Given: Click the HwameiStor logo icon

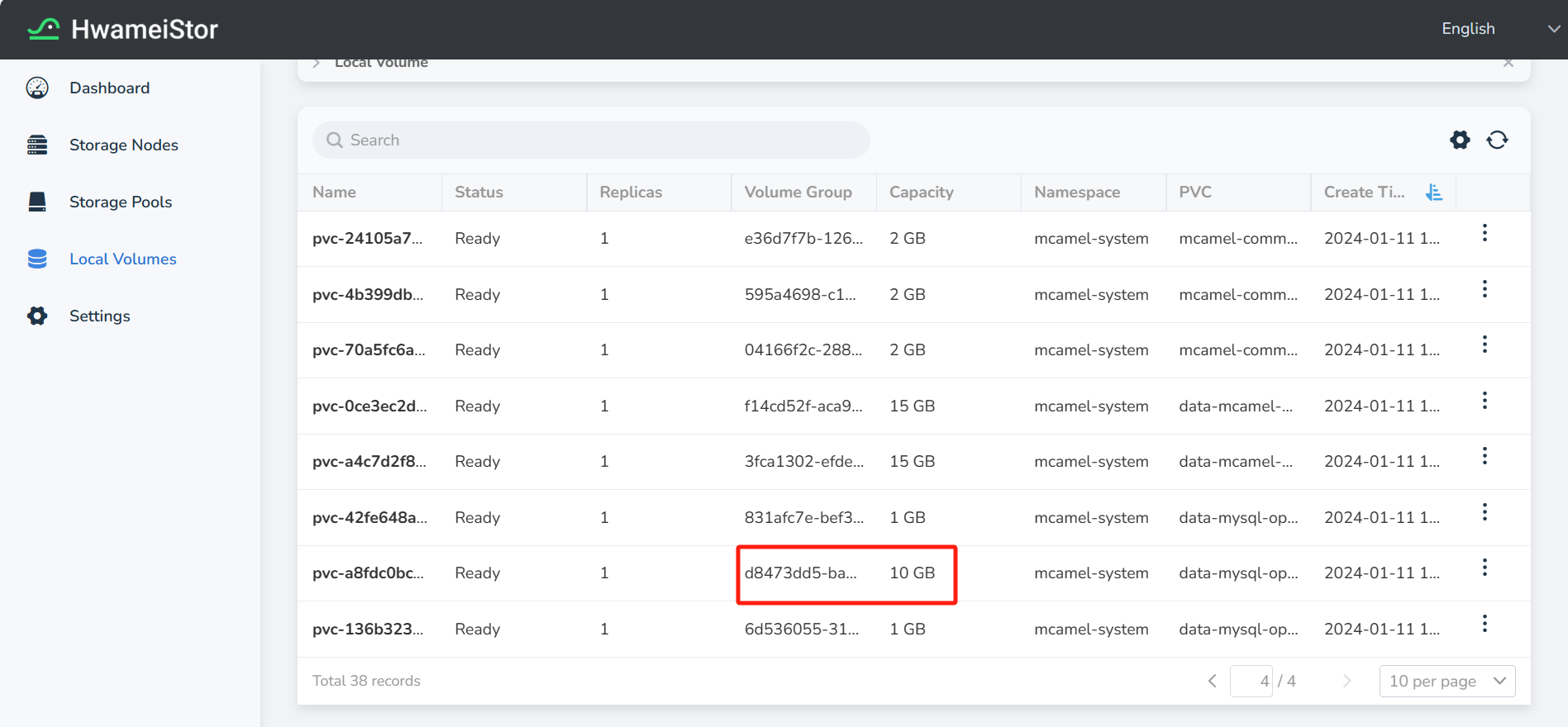Looking at the screenshot, I should coord(43,30).
